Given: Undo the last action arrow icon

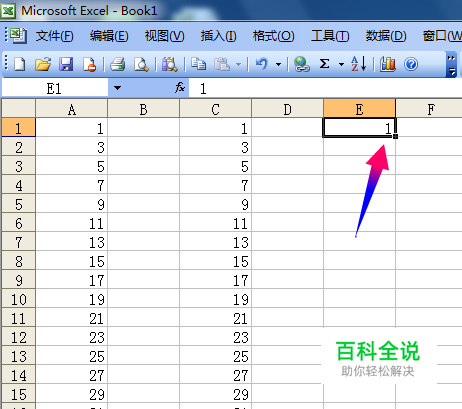Looking at the screenshot, I should pyautogui.click(x=262, y=64).
